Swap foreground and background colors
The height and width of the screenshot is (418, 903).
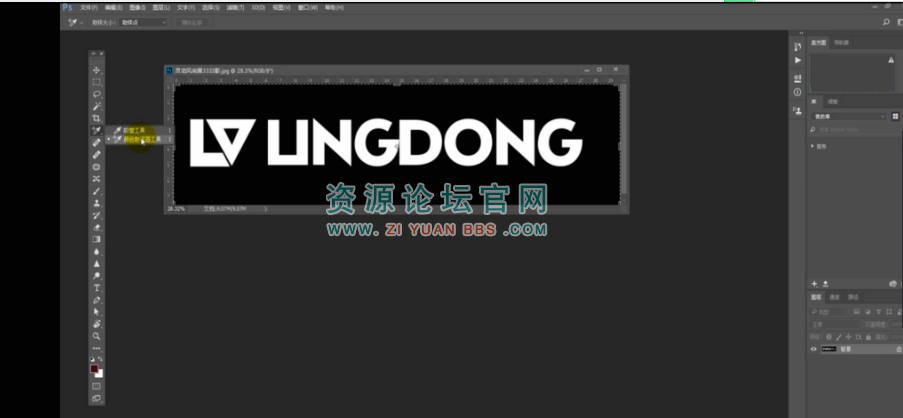[x=100, y=359]
